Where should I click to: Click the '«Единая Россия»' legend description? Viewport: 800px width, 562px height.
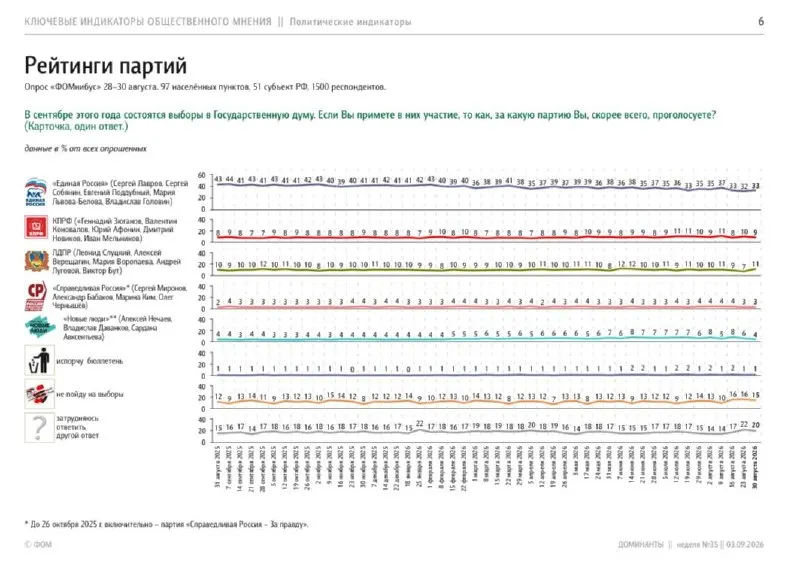(x=120, y=192)
